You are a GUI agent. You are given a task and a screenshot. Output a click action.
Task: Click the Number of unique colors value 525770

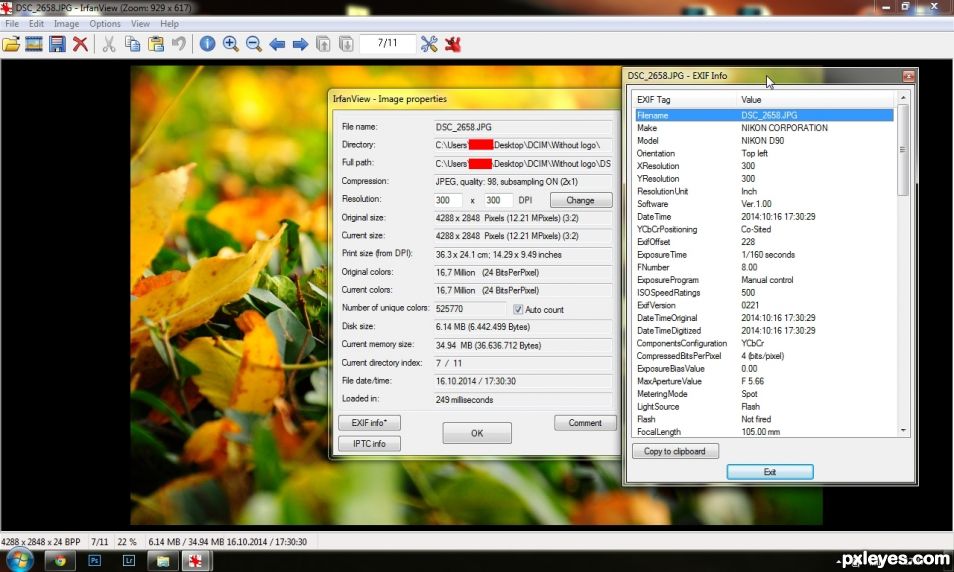pyautogui.click(x=469, y=309)
